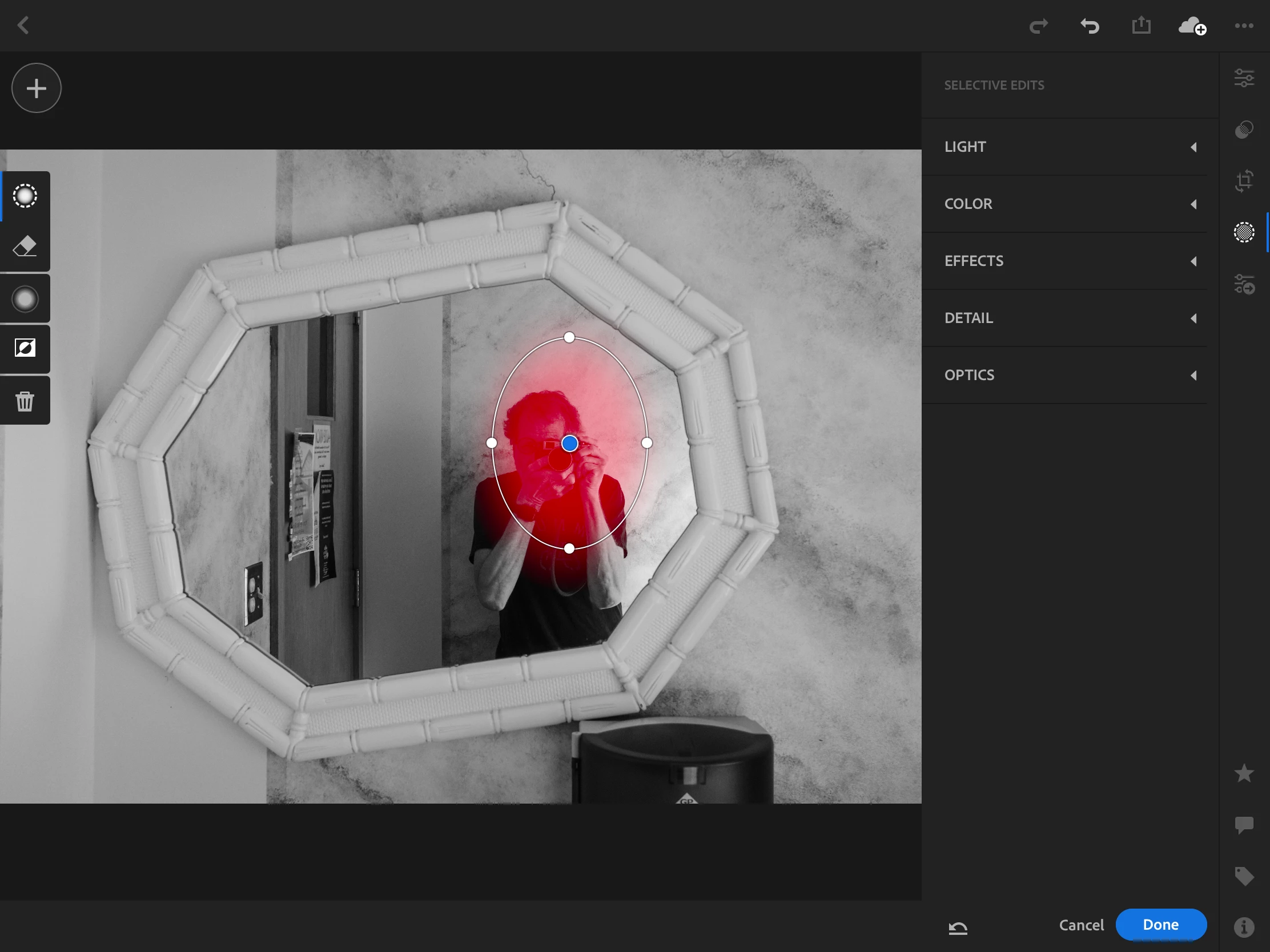This screenshot has width=1270, height=952.
Task: Open the Edit adjustments sliders panel
Action: pos(1244,78)
